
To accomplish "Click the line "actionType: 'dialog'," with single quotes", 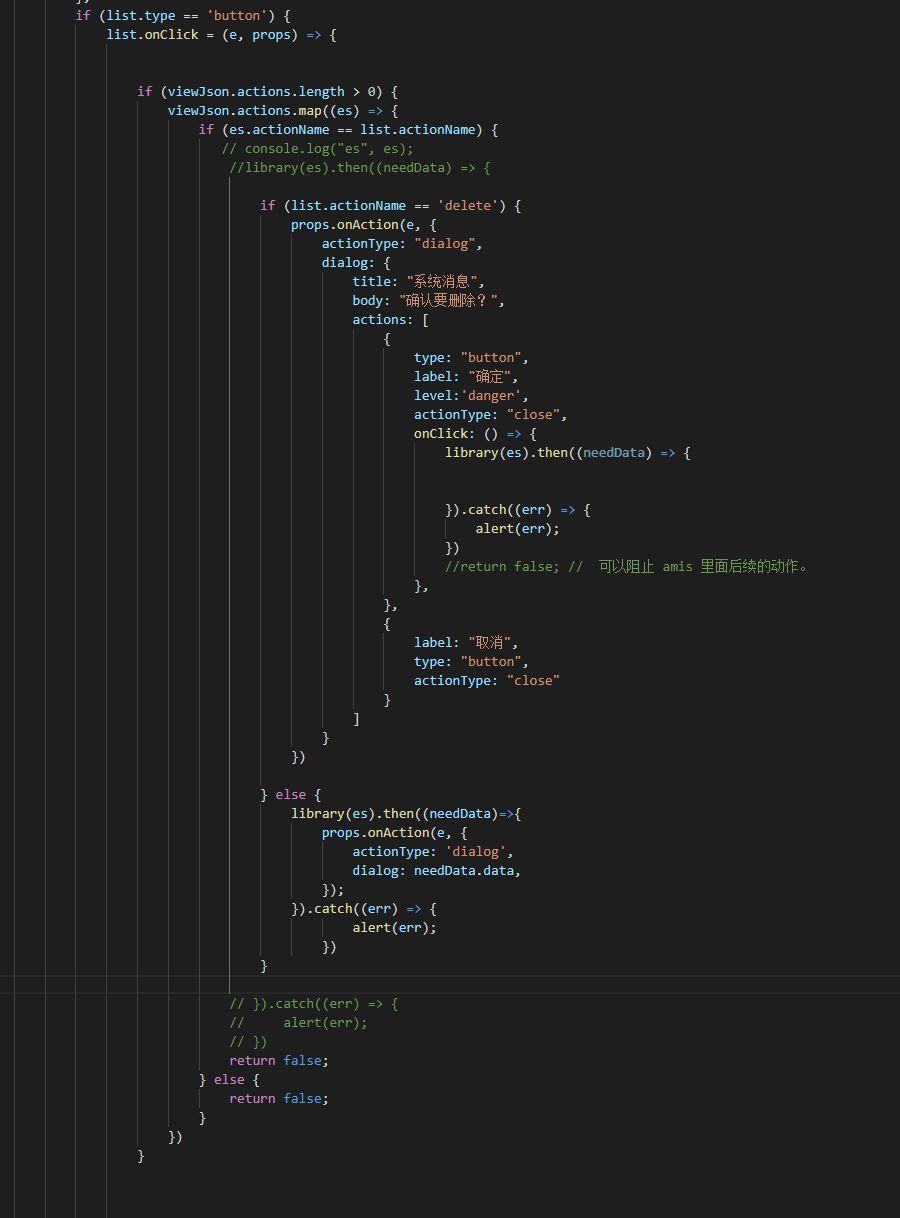I will 433,852.
